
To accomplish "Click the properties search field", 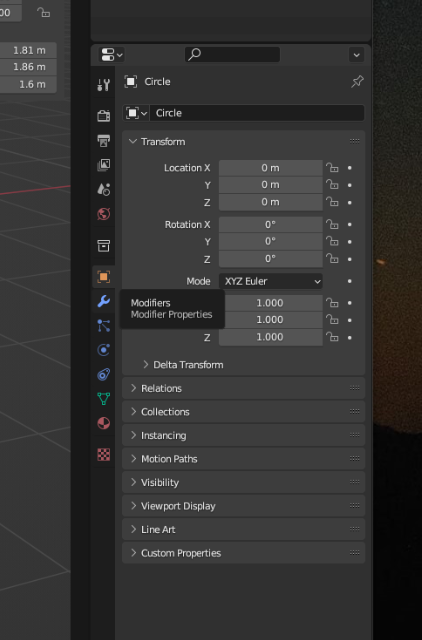I will (x=233, y=54).
